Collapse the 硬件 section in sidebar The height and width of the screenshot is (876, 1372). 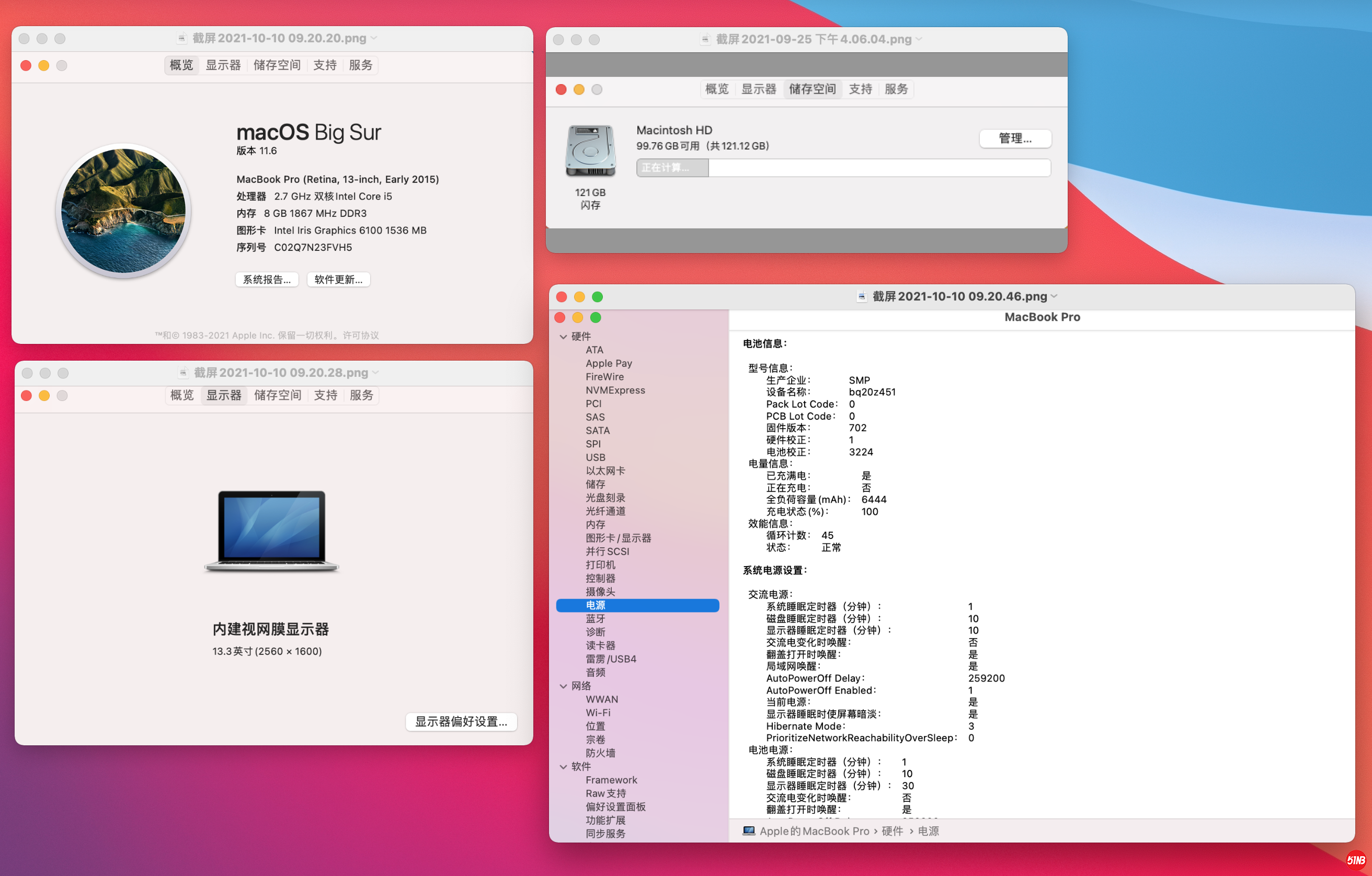[x=564, y=337]
